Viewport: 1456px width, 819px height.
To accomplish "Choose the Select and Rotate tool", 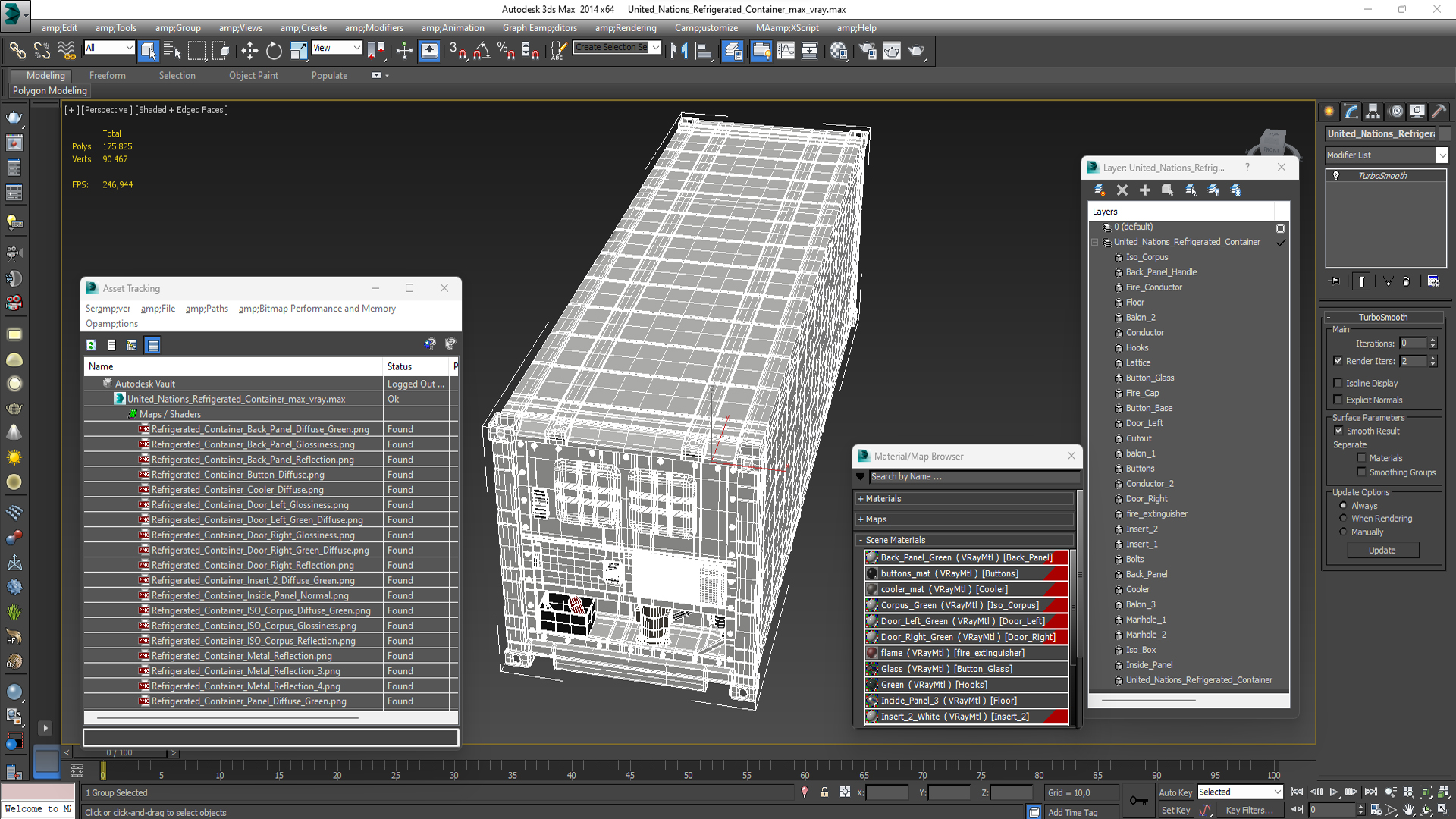I will coord(274,51).
